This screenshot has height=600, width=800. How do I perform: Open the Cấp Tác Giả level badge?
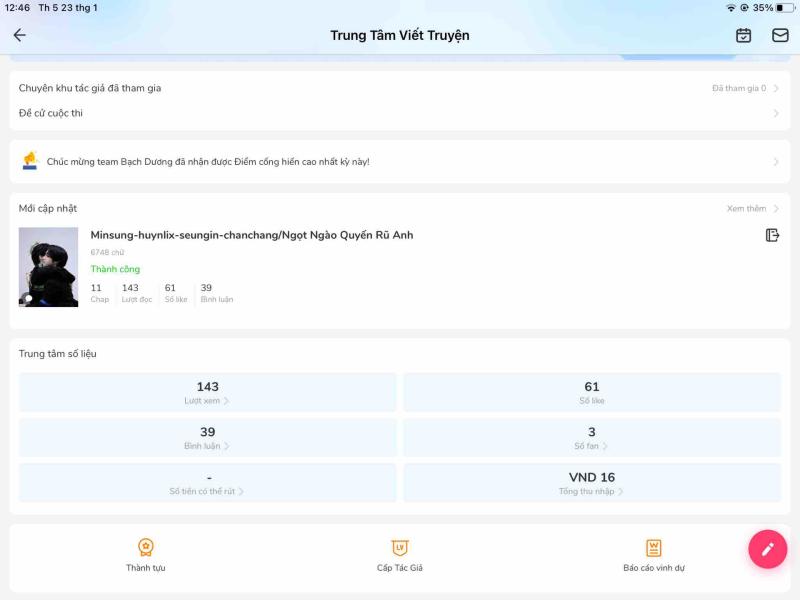tap(400, 547)
